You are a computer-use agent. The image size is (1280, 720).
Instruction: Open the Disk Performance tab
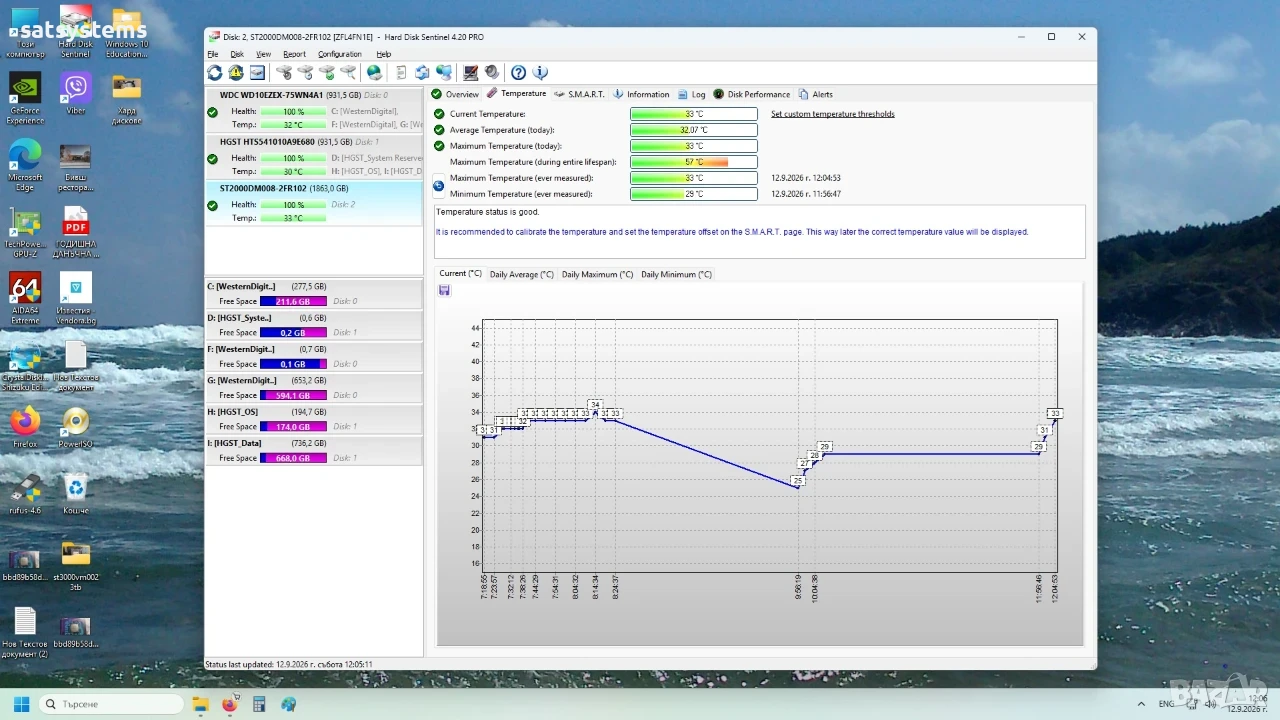tap(751, 94)
